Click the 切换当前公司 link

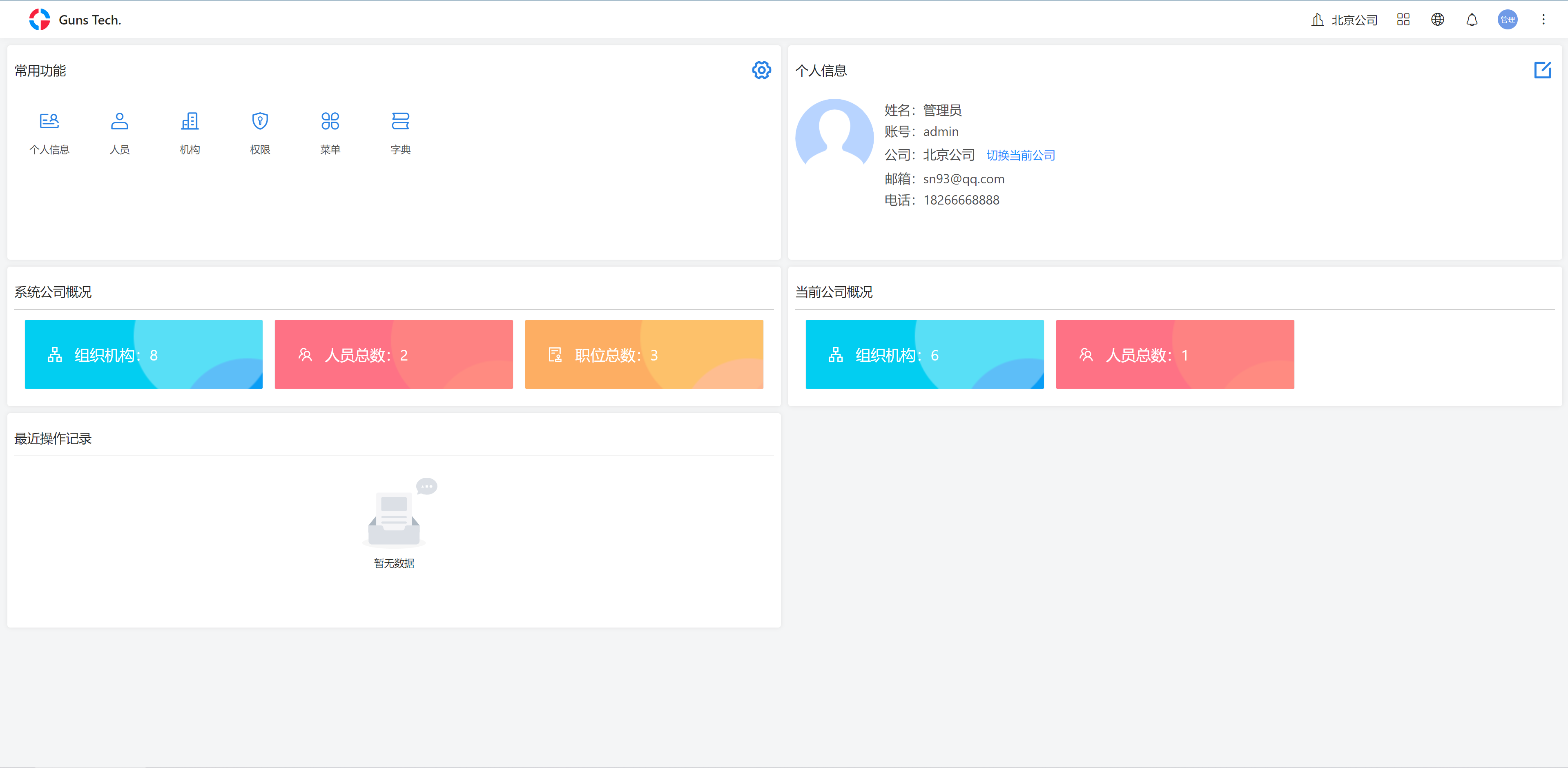[x=1021, y=156]
